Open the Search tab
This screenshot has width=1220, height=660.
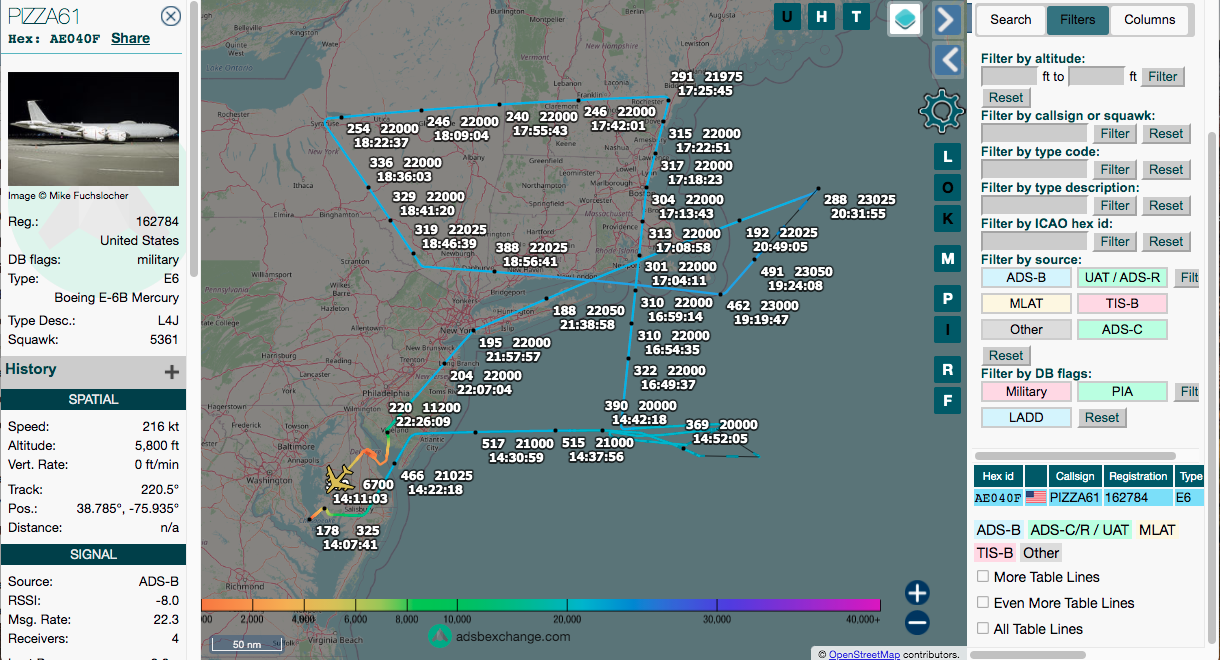pyautogui.click(x=1011, y=20)
